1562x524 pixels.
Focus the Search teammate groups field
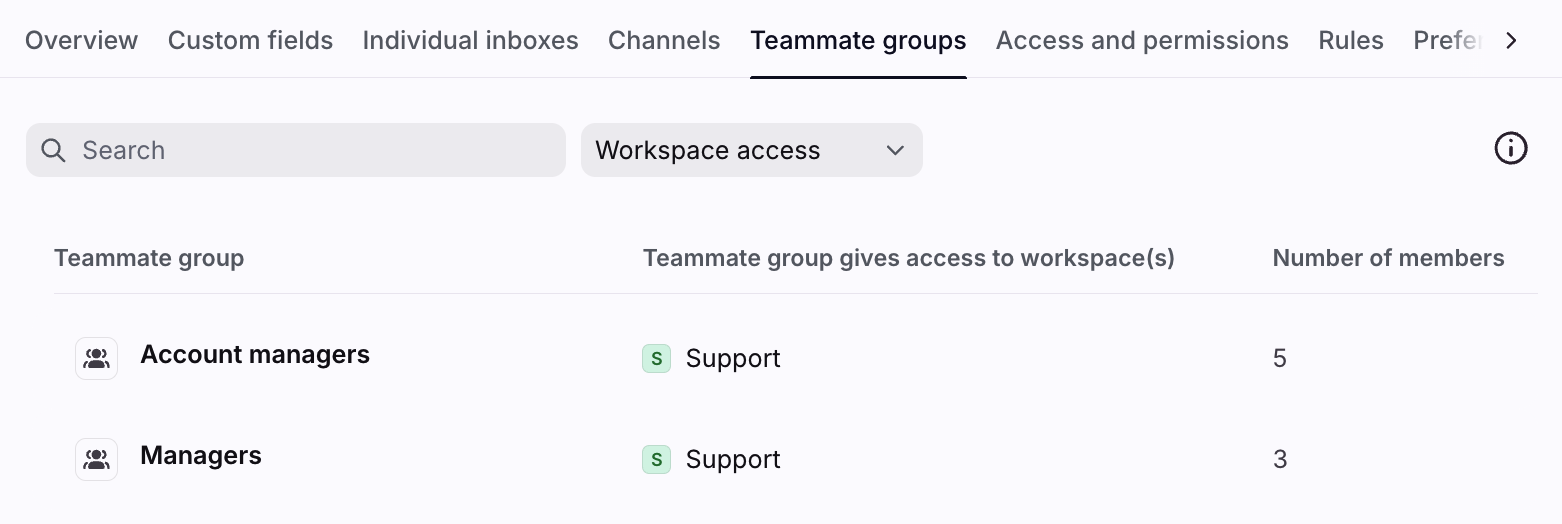pyautogui.click(x=310, y=150)
